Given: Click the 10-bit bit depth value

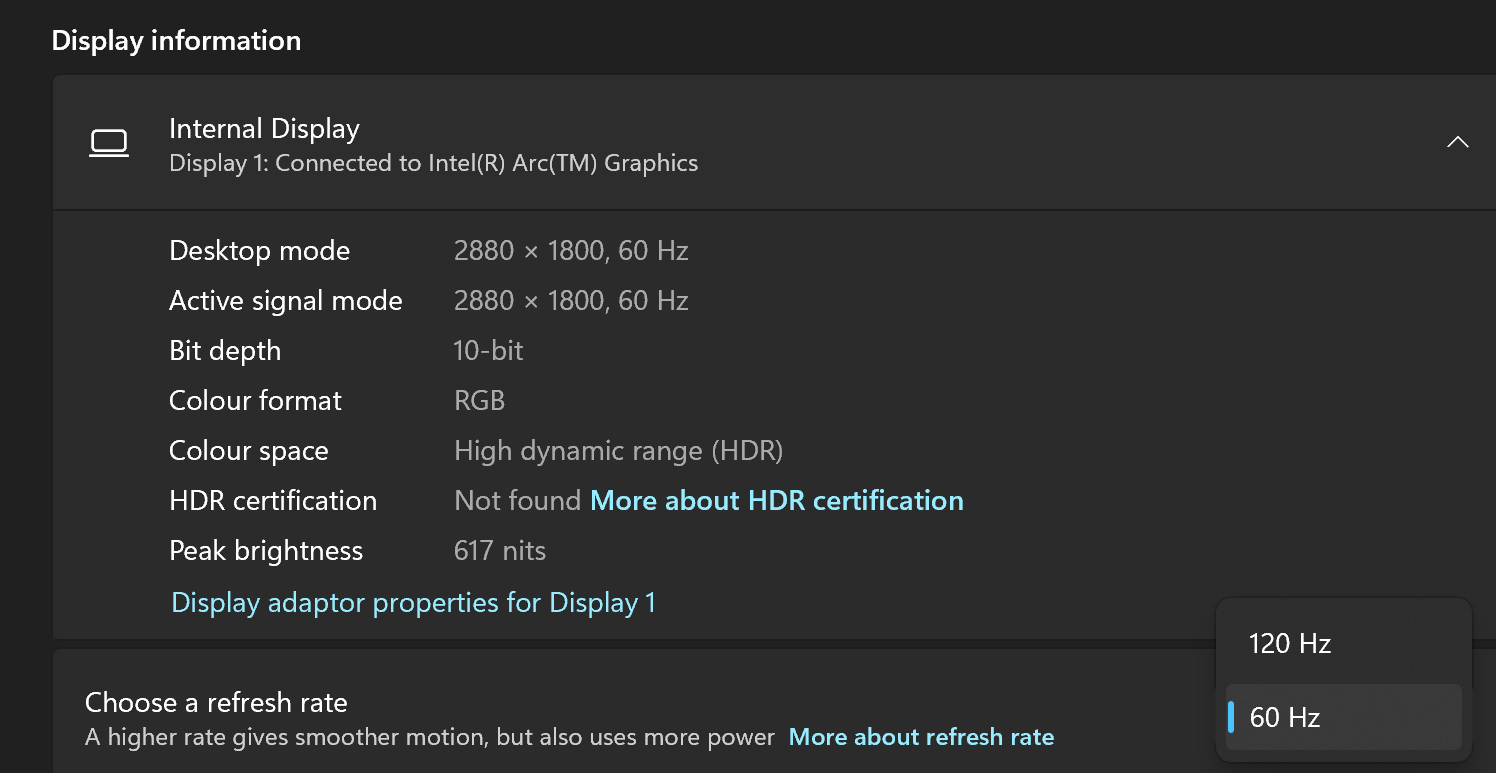Looking at the screenshot, I should (488, 350).
